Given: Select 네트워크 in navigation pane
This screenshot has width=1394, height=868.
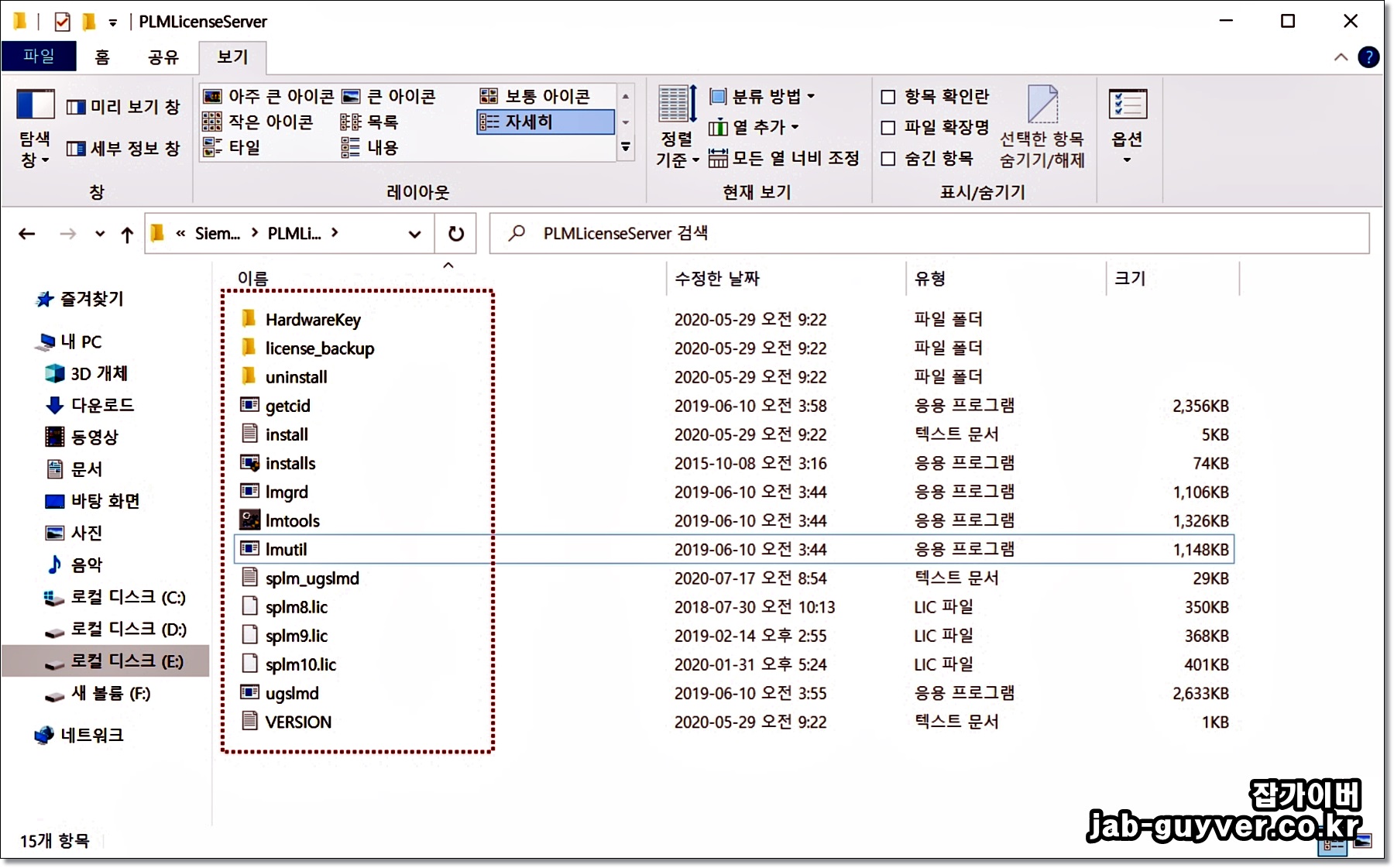Looking at the screenshot, I should [x=79, y=735].
